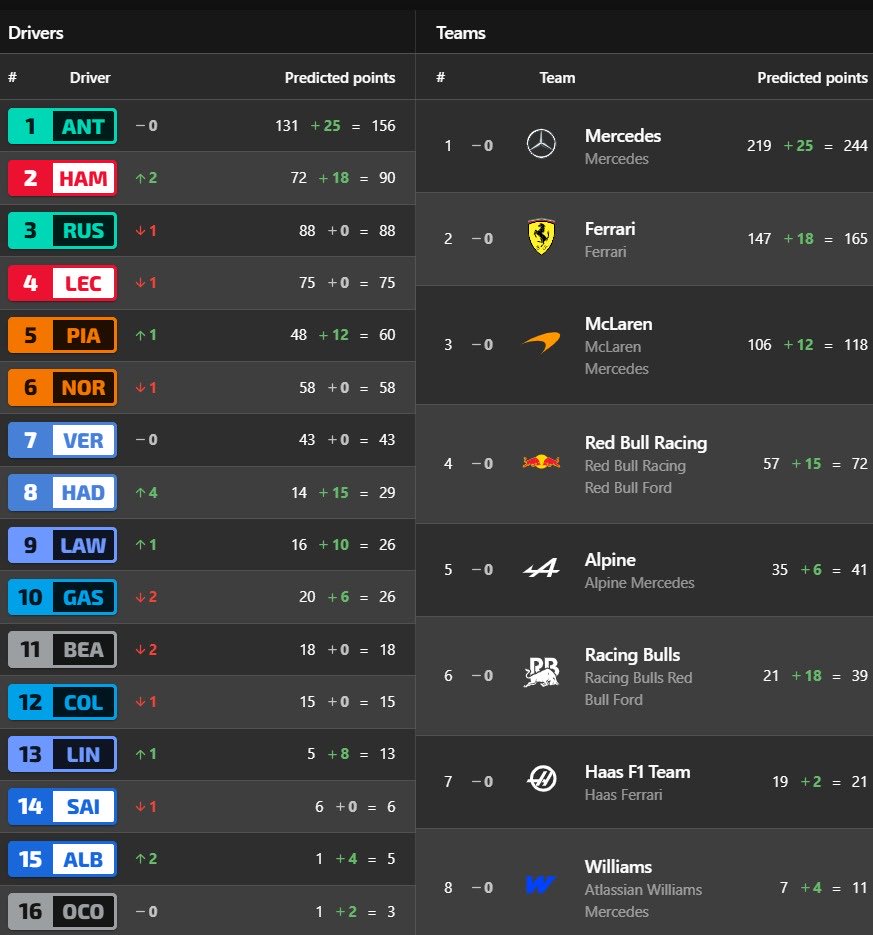
Task: Select the PIA driver badge
Action: 62,335
